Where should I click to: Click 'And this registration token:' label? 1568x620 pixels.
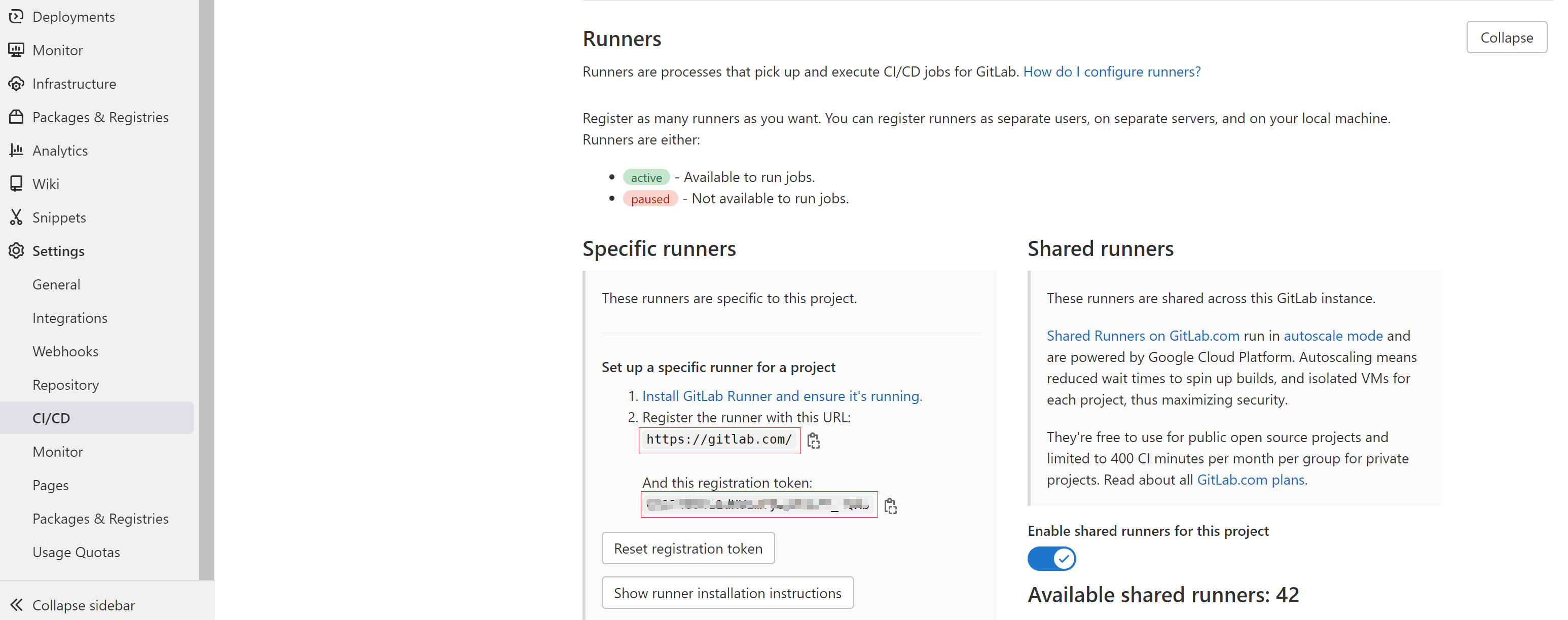[727, 483]
